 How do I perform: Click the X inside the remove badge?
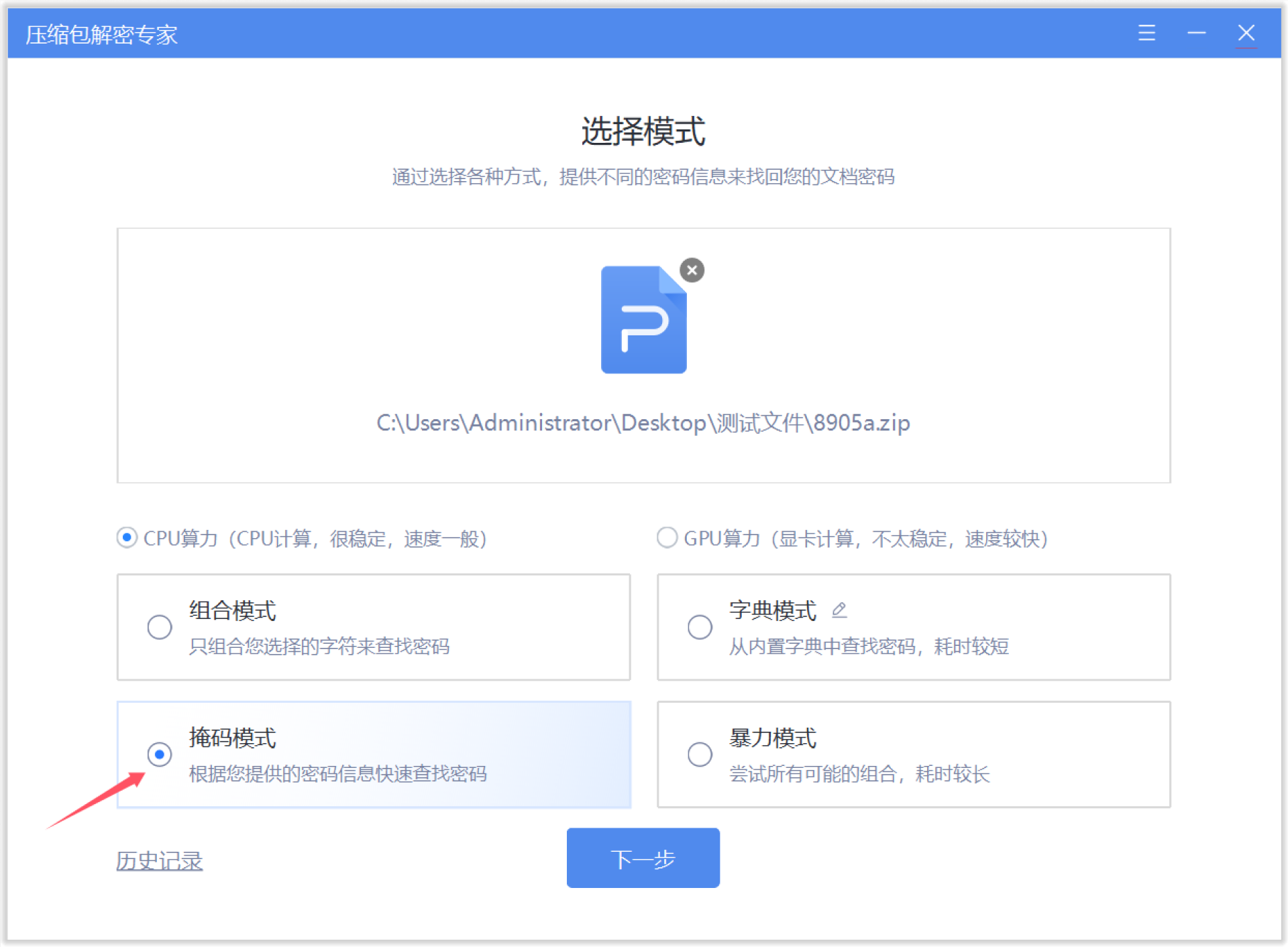tap(692, 270)
